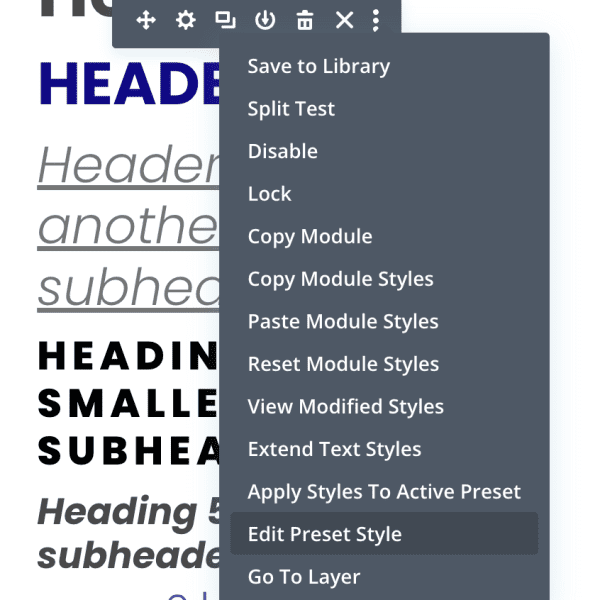
Task: Select Copy Module Styles
Action: [341, 279]
